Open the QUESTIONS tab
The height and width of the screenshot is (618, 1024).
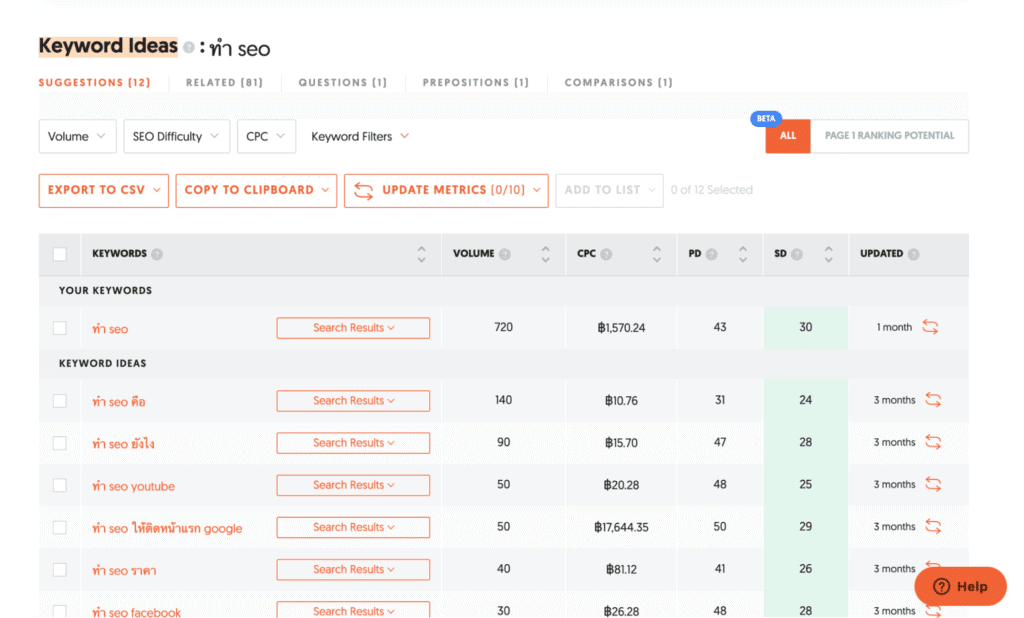(342, 82)
